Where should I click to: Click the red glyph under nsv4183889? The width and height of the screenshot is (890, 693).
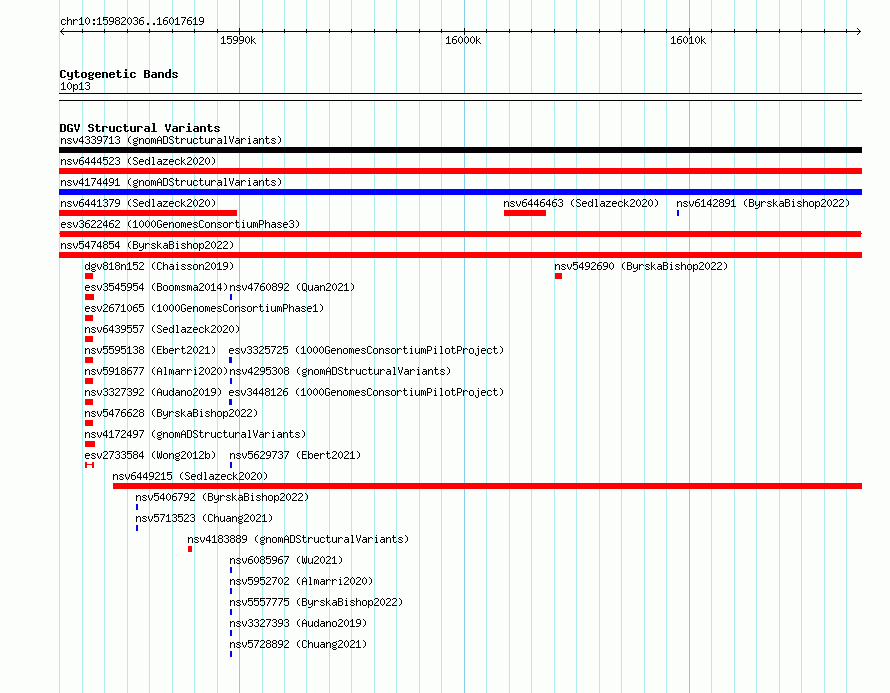[190, 549]
